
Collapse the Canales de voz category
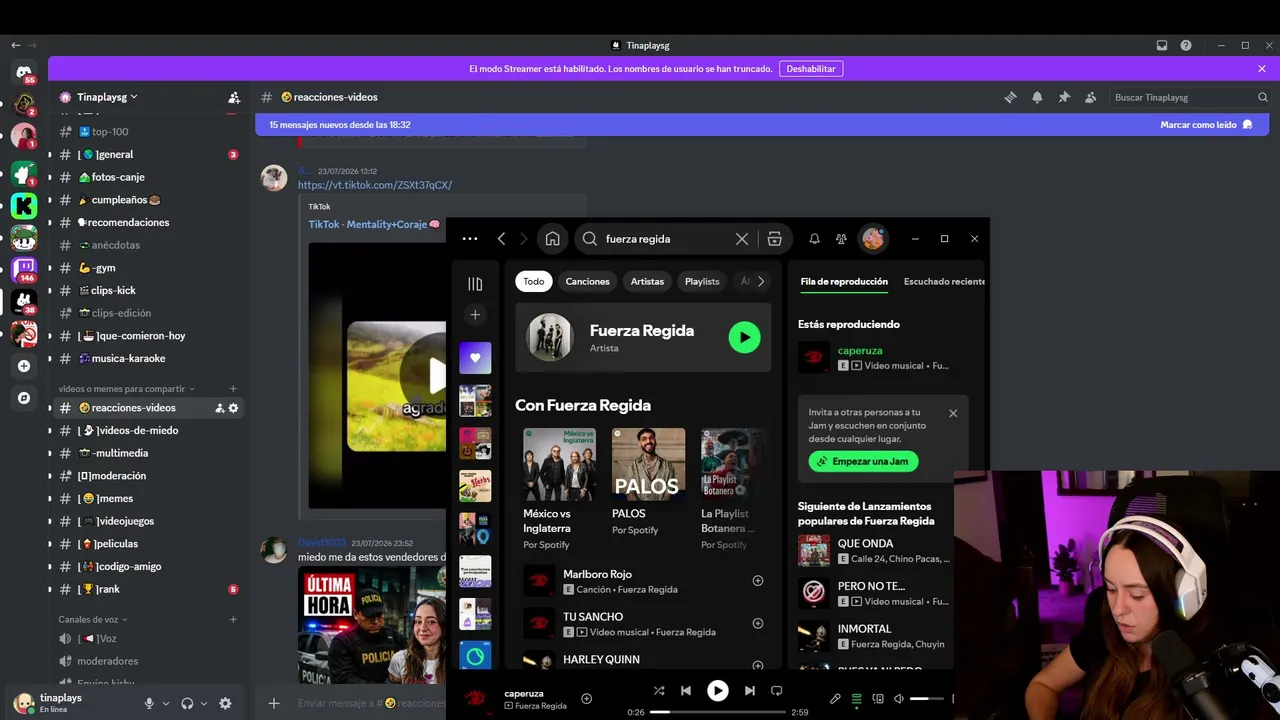tap(93, 620)
